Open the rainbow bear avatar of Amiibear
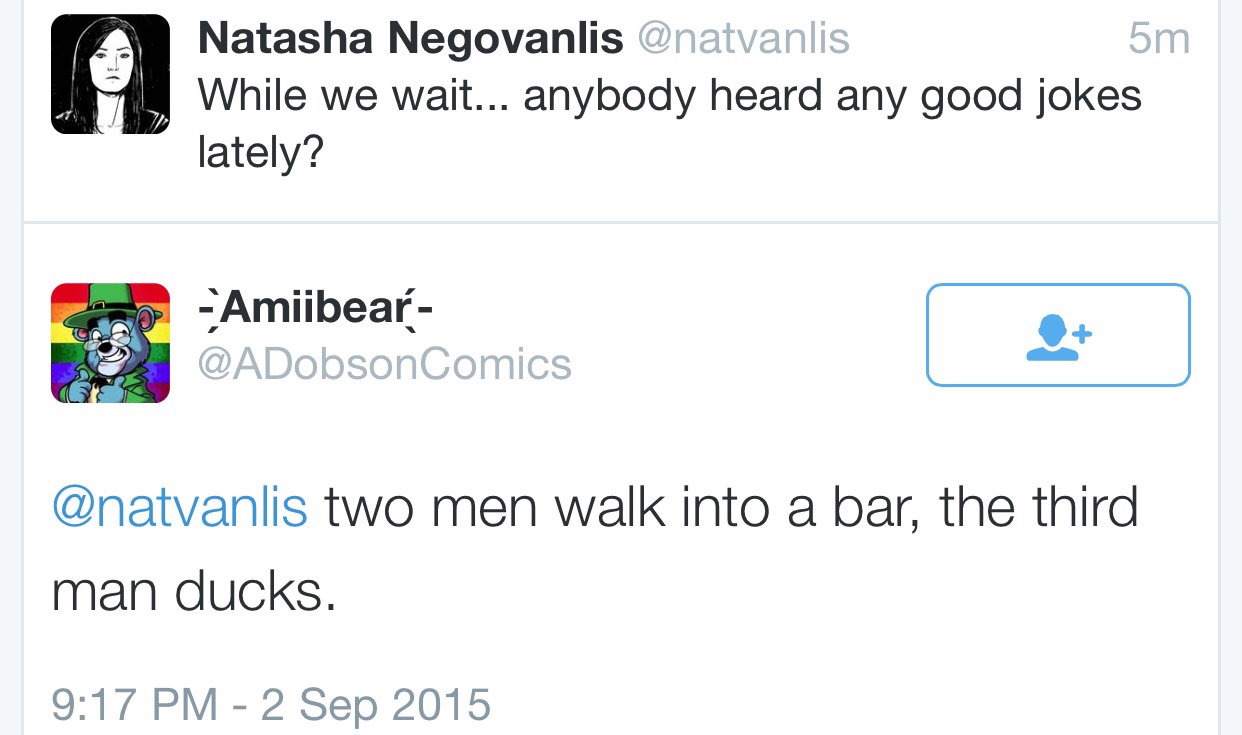Viewport: 1242px width, 735px height. pyautogui.click(x=110, y=343)
